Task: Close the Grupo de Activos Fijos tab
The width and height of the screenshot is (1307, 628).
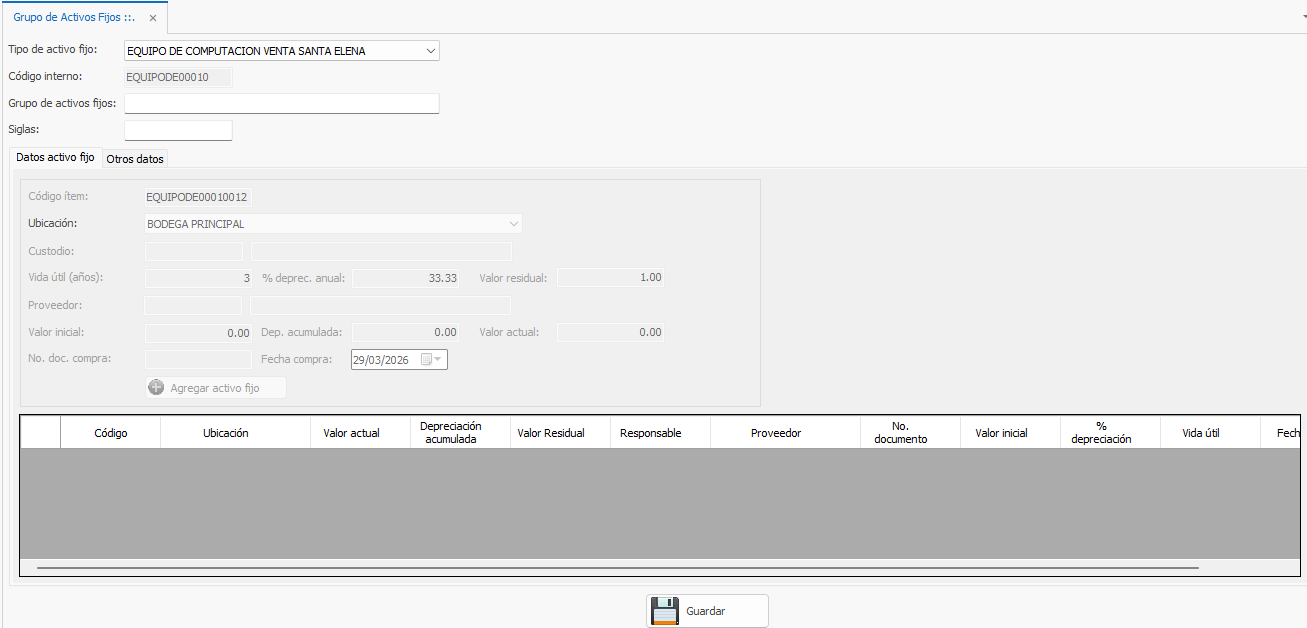Action: (152, 18)
